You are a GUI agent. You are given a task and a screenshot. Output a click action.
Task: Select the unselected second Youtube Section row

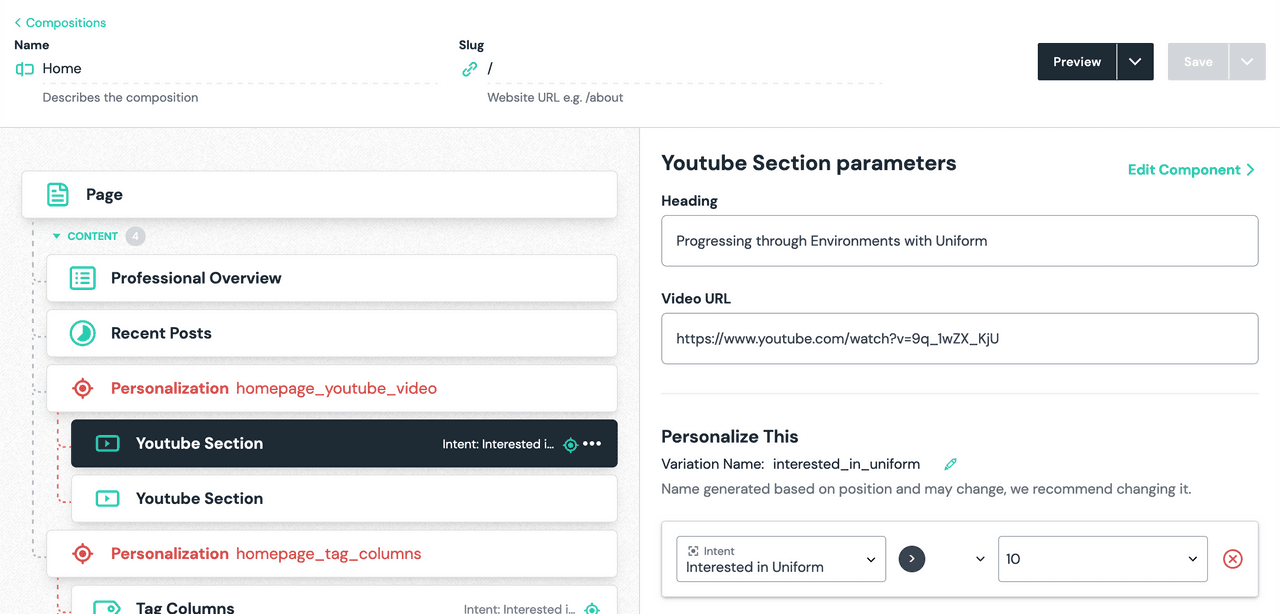click(x=344, y=498)
